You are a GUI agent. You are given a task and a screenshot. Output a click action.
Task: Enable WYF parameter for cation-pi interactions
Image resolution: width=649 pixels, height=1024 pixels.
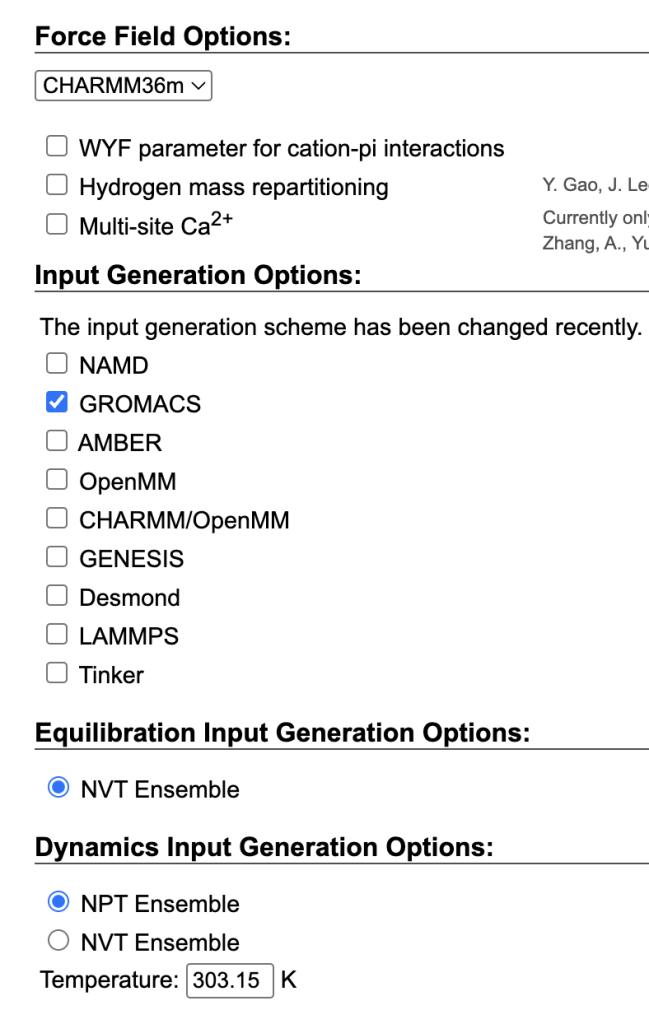(57, 148)
